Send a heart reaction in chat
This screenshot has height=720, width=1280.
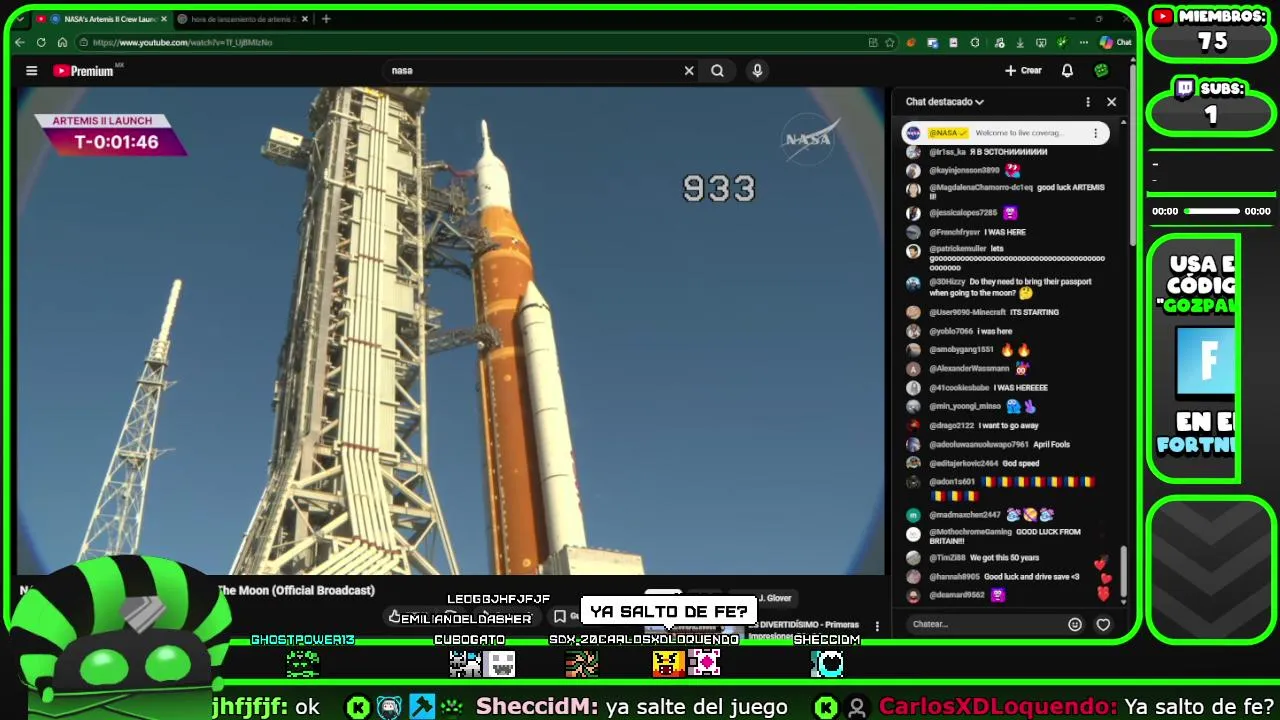tap(1103, 624)
